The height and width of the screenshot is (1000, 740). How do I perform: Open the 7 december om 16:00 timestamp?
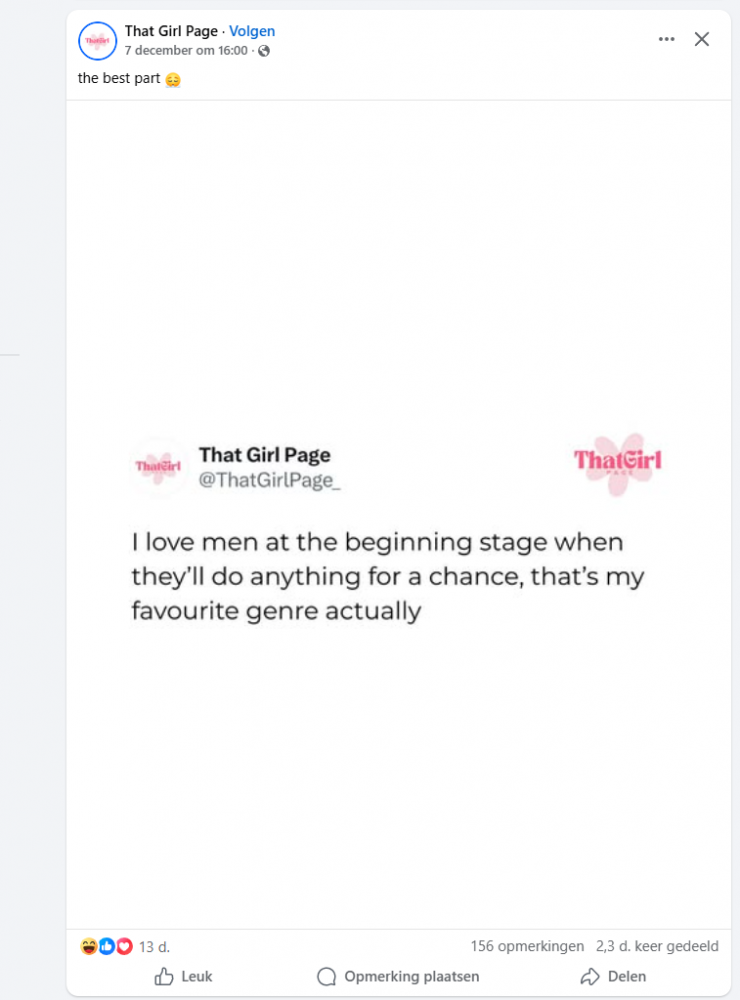click(186, 50)
